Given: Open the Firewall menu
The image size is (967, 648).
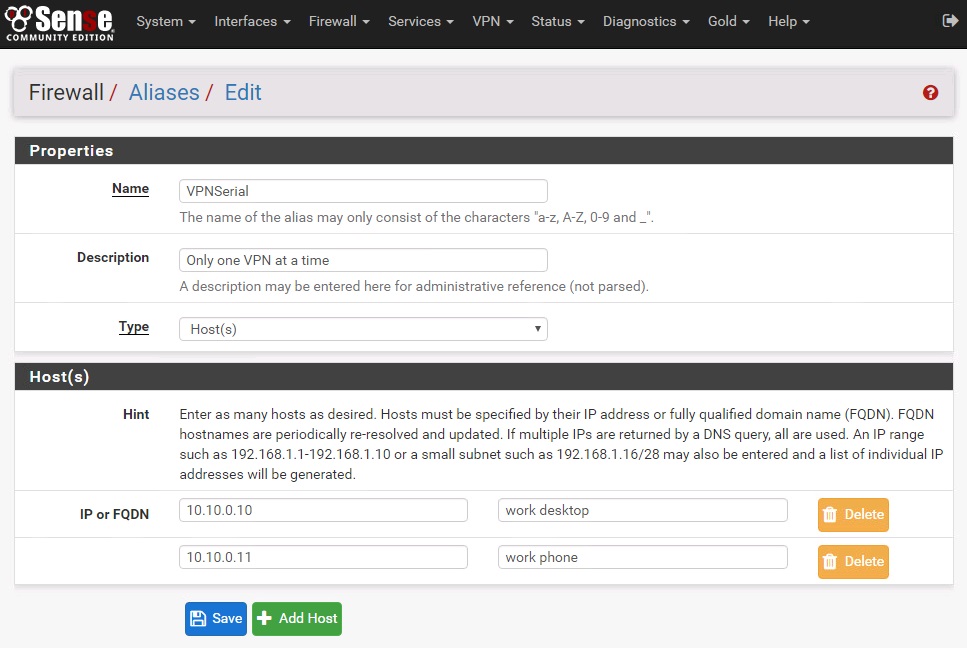Looking at the screenshot, I should [x=339, y=21].
